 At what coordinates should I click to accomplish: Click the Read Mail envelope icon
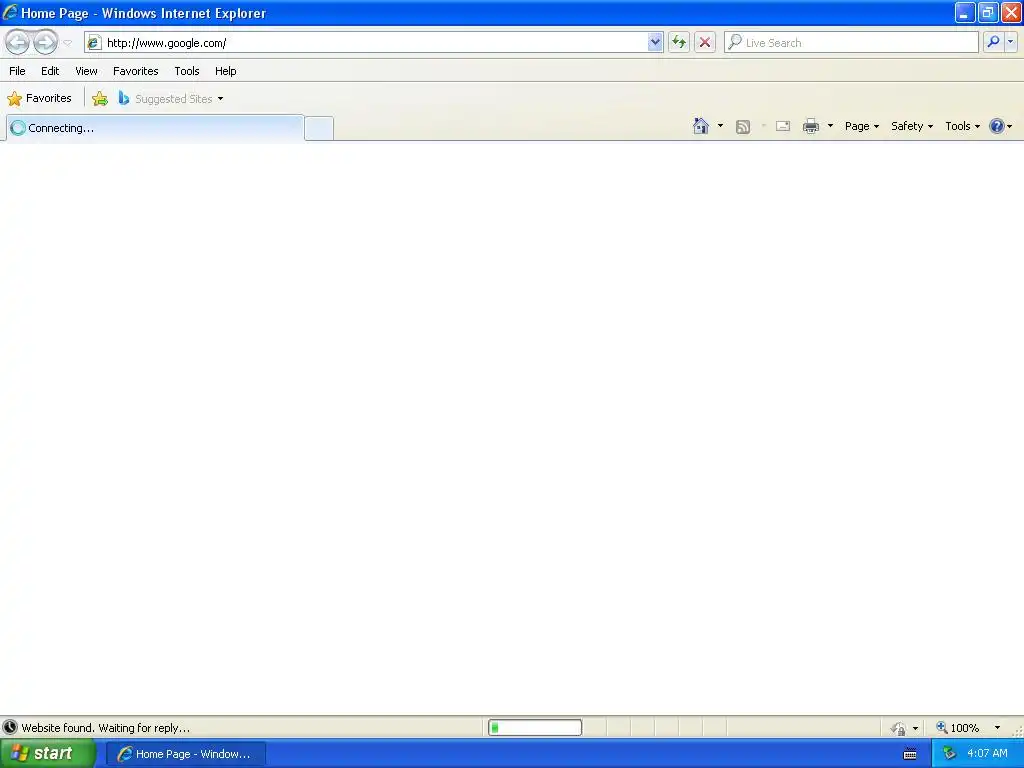783,126
